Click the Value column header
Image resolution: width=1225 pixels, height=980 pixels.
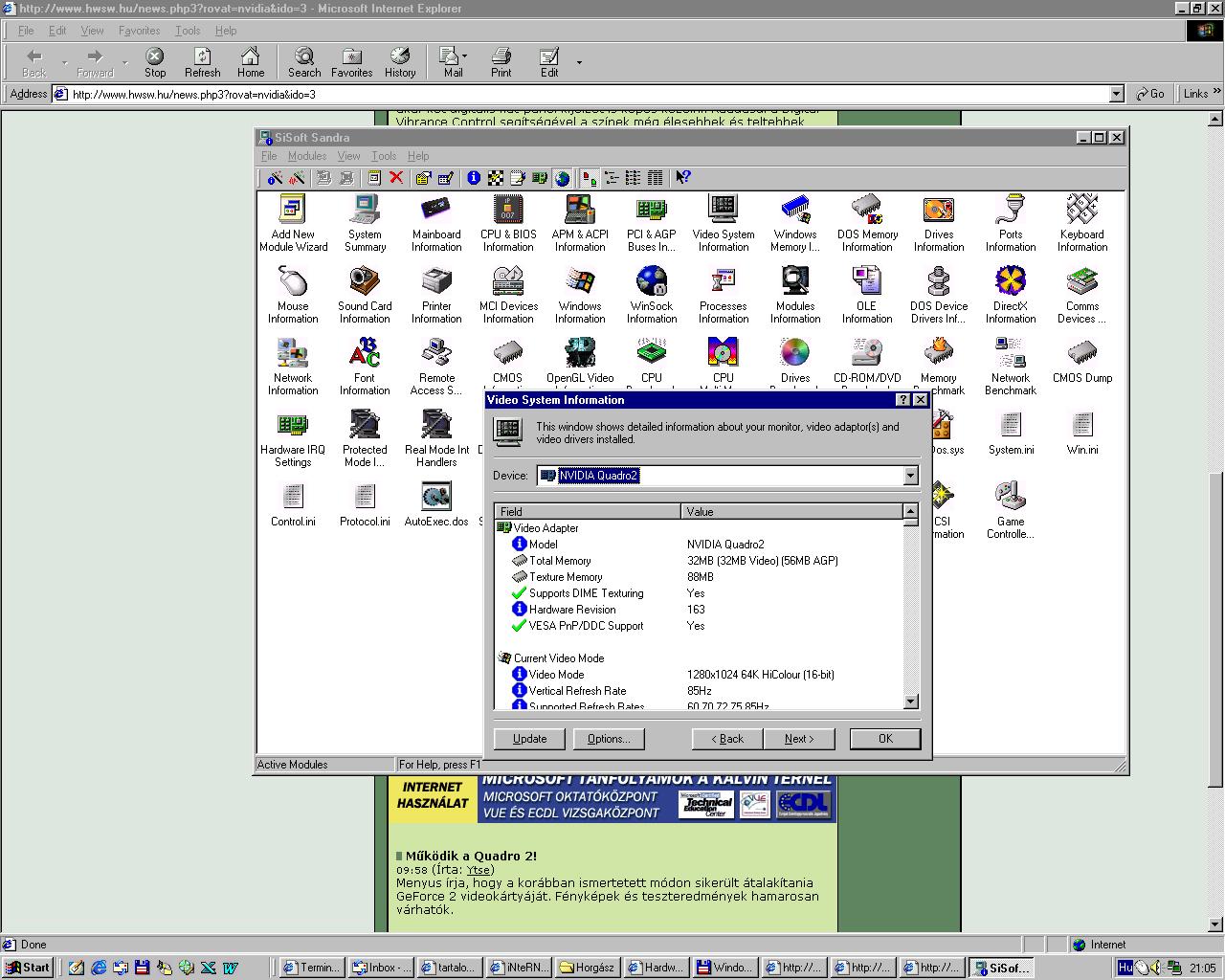[791, 512]
